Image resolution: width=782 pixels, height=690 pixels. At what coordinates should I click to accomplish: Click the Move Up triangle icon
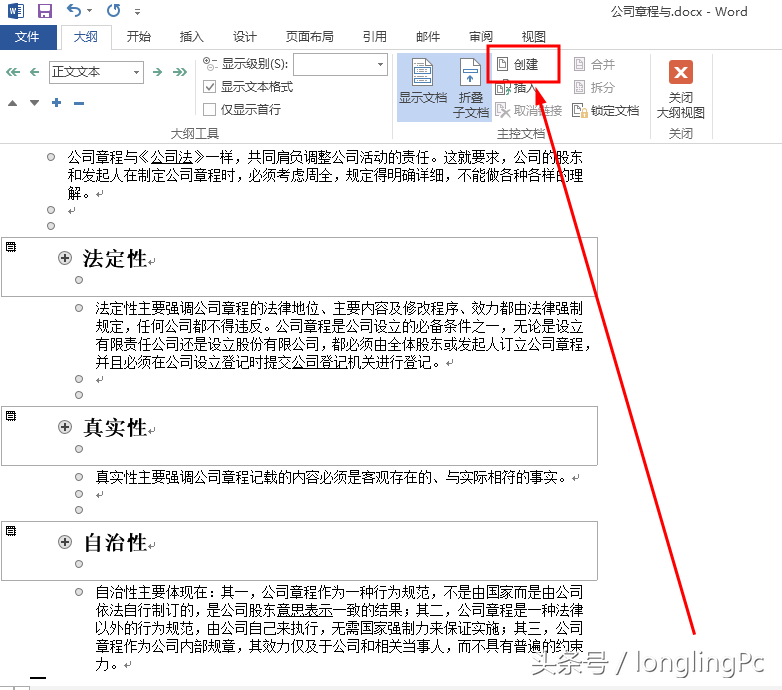pyautogui.click(x=12, y=103)
